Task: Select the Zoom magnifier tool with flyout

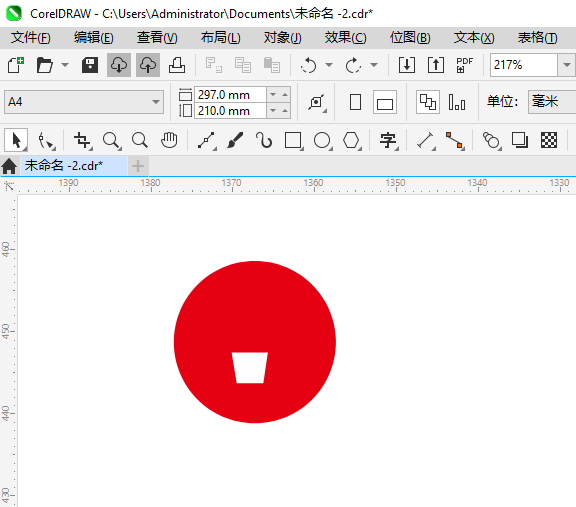Action: point(112,140)
